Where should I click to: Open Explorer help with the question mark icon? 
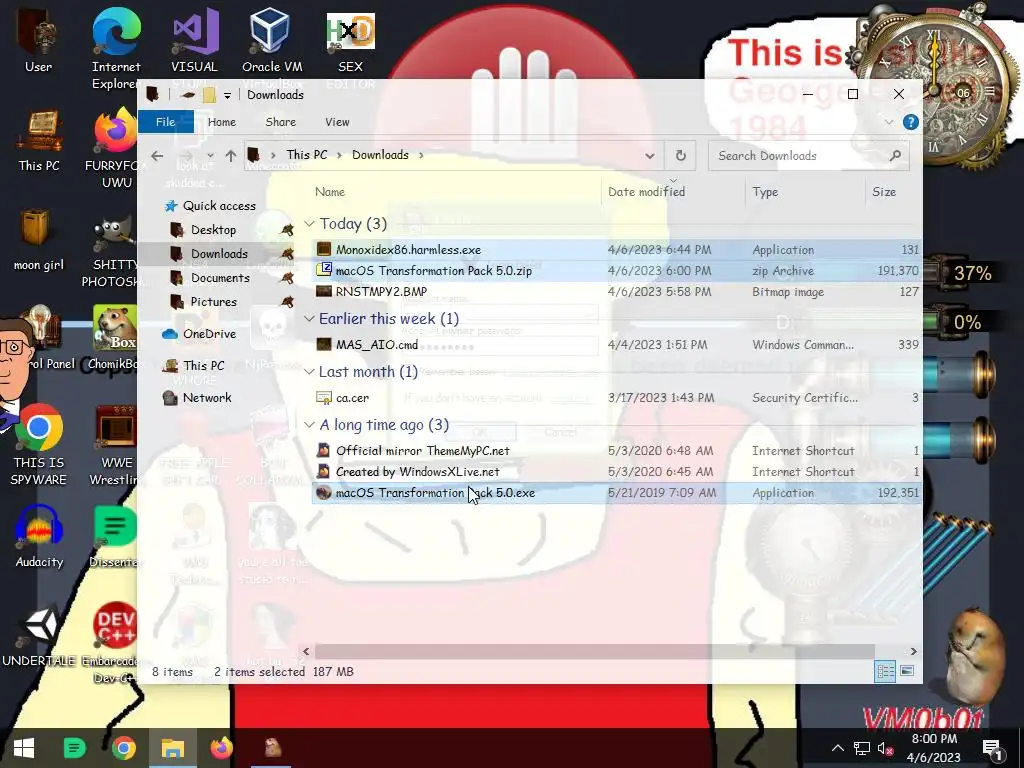910,122
